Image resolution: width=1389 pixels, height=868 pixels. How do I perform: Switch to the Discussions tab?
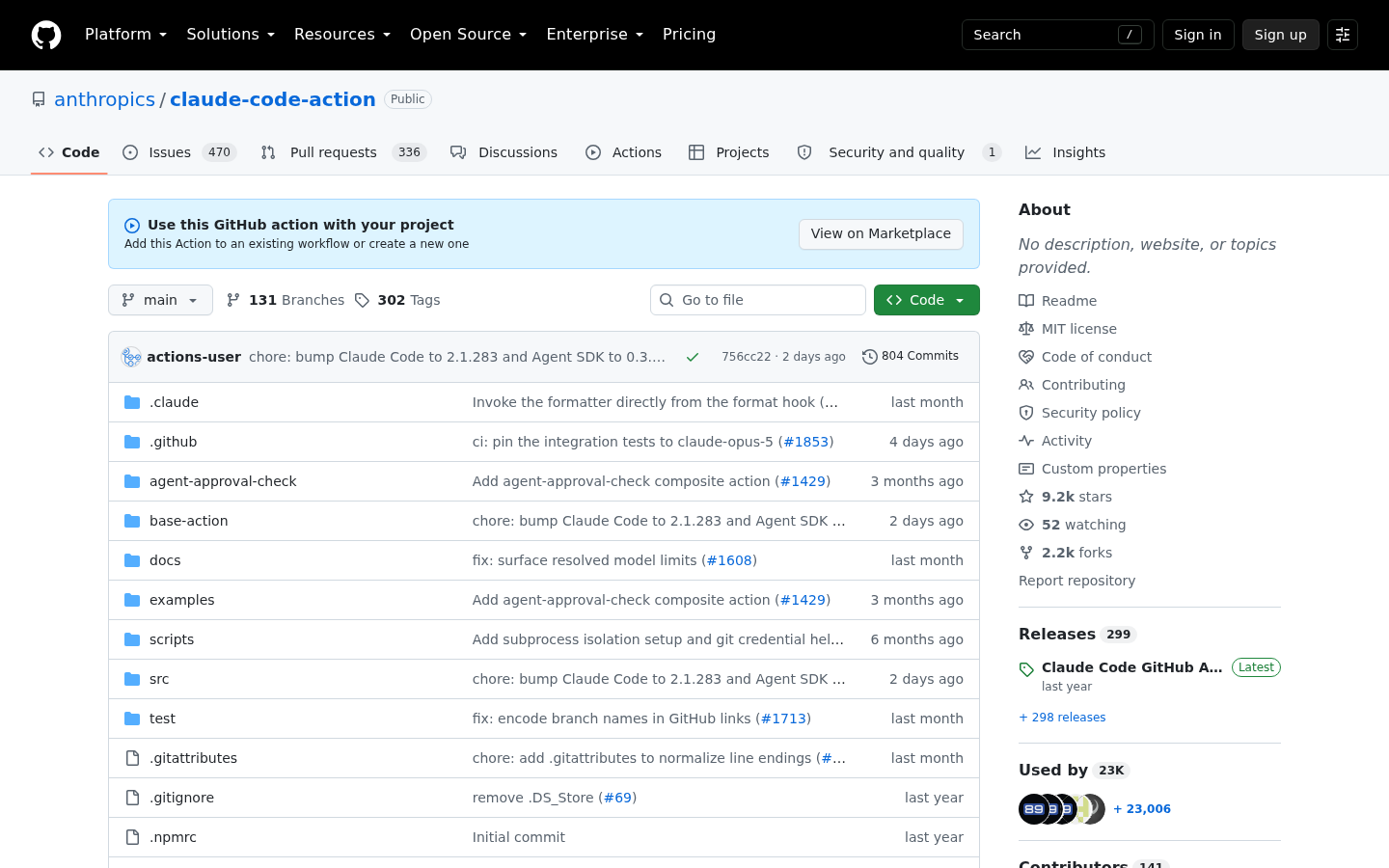pos(504,152)
